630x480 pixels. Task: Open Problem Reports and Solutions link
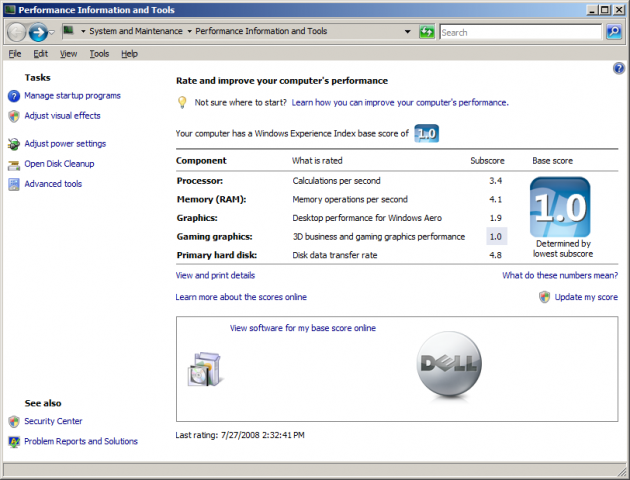point(81,441)
